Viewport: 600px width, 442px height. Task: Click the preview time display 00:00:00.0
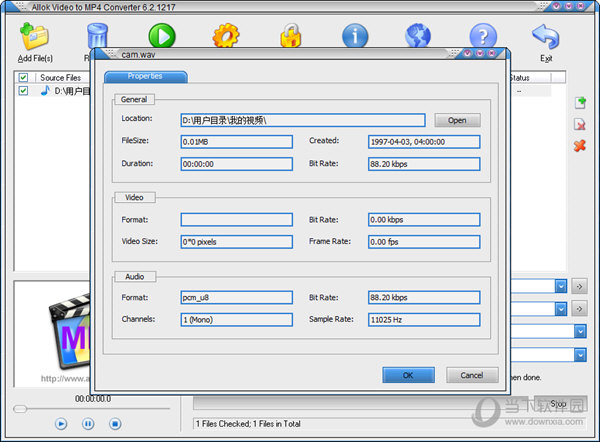tap(93, 399)
